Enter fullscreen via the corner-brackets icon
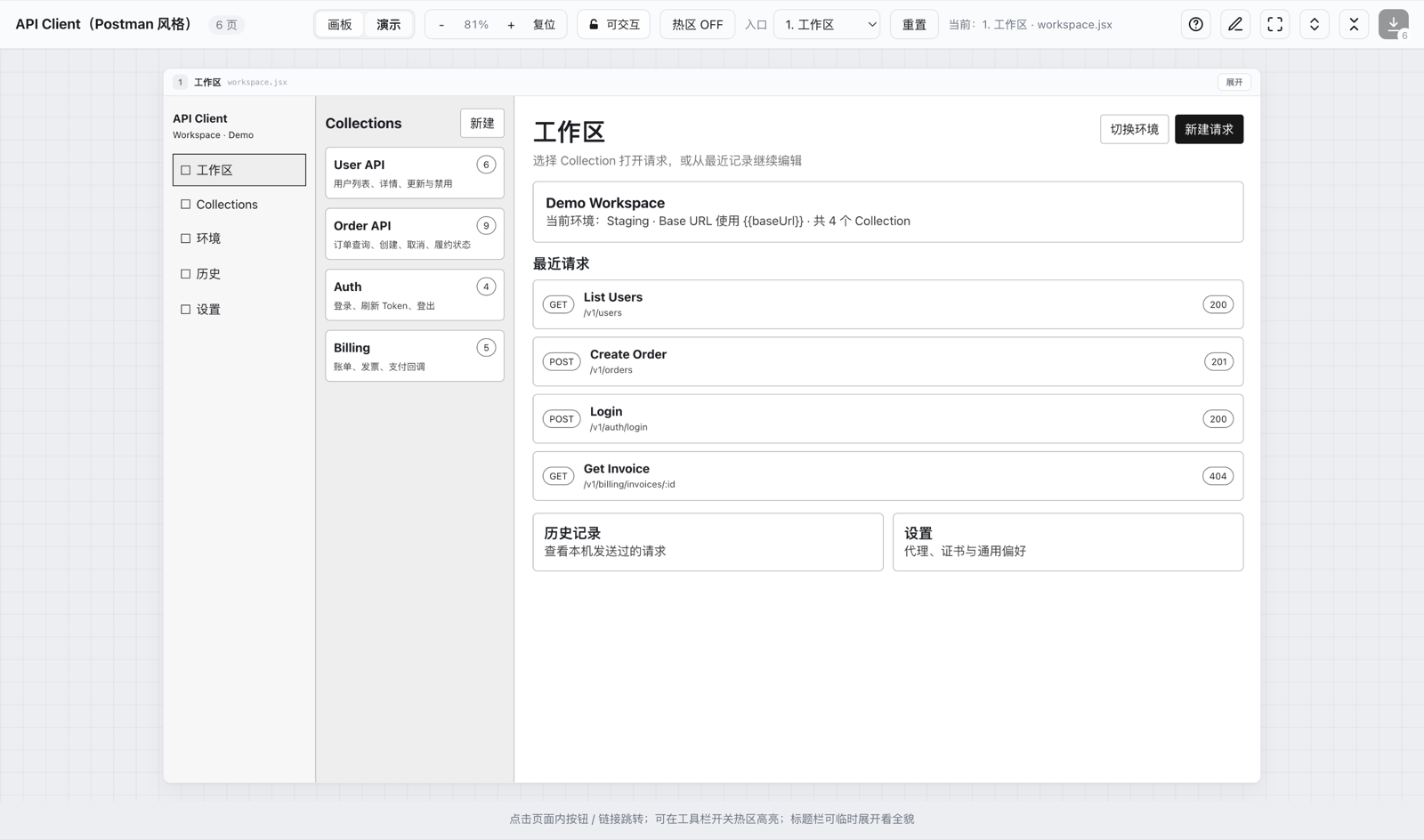The image size is (1424, 840). click(1274, 24)
